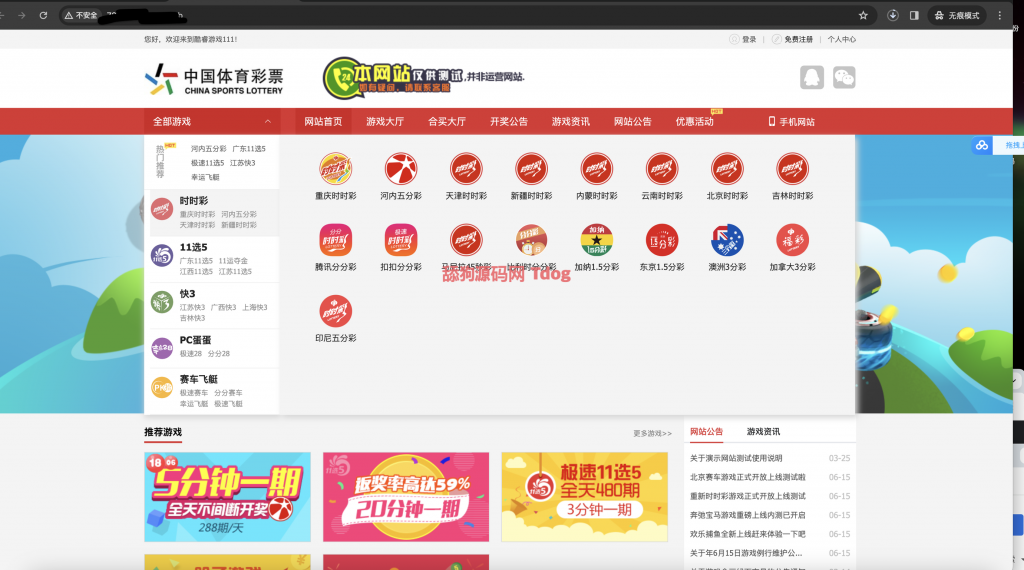Select the 河内五分彩 lottery icon

(400, 169)
